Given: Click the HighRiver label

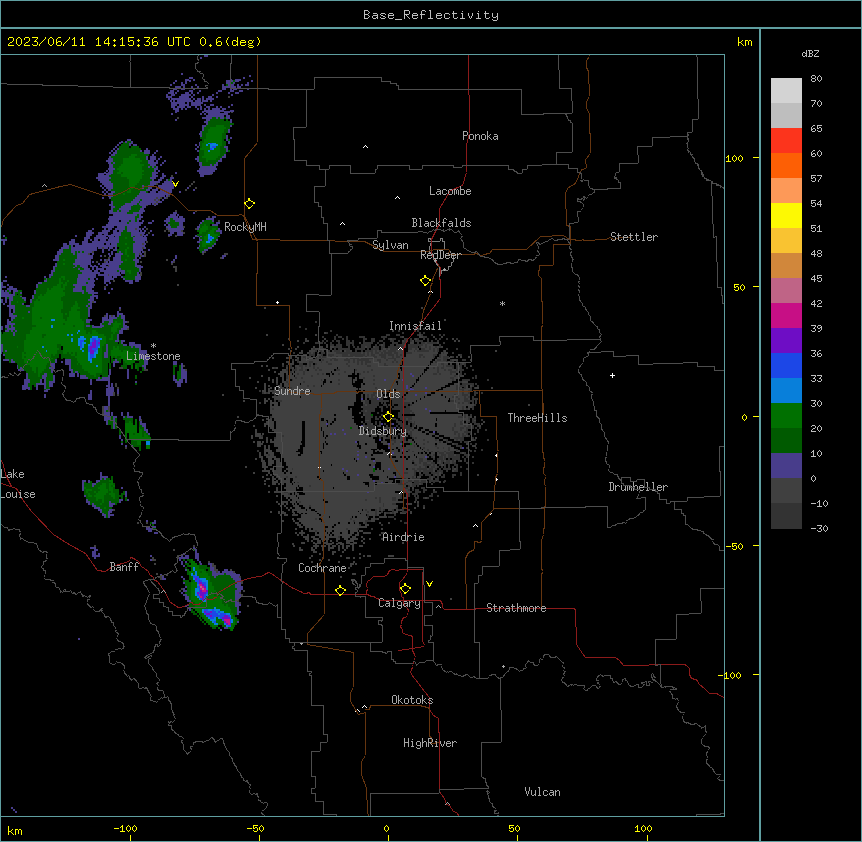Looking at the screenshot, I should pos(430,743).
